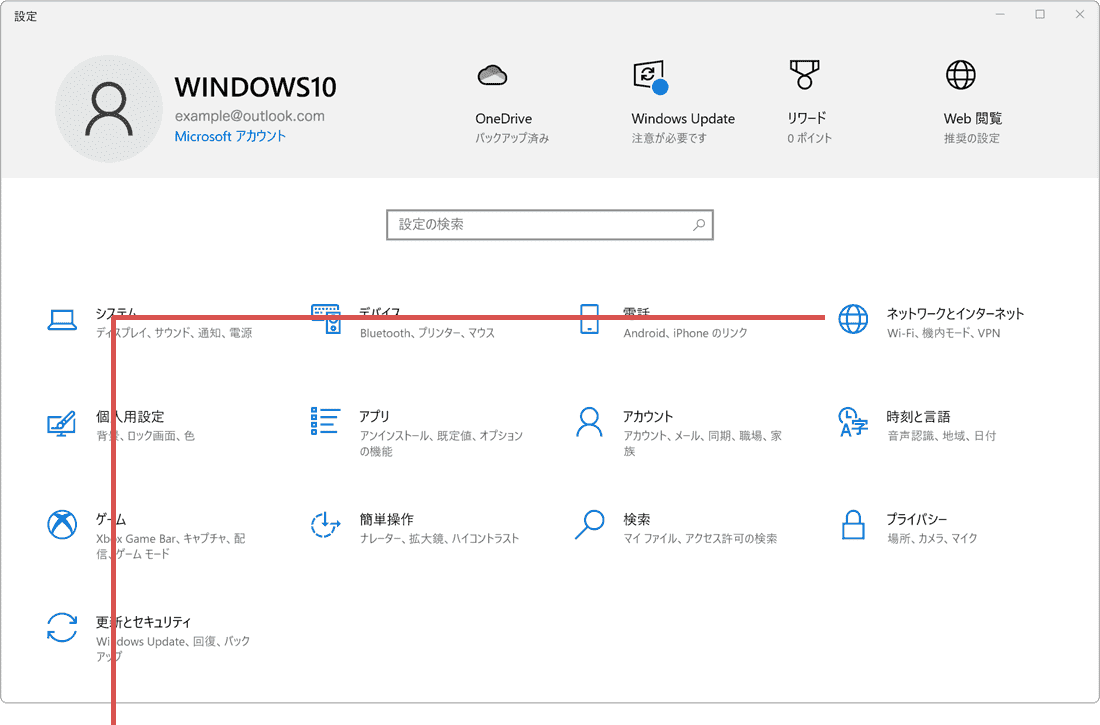This screenshot has width=1100, height=725.
Task: Click the 設定の検索 search box
Action: tap(550, 224)
